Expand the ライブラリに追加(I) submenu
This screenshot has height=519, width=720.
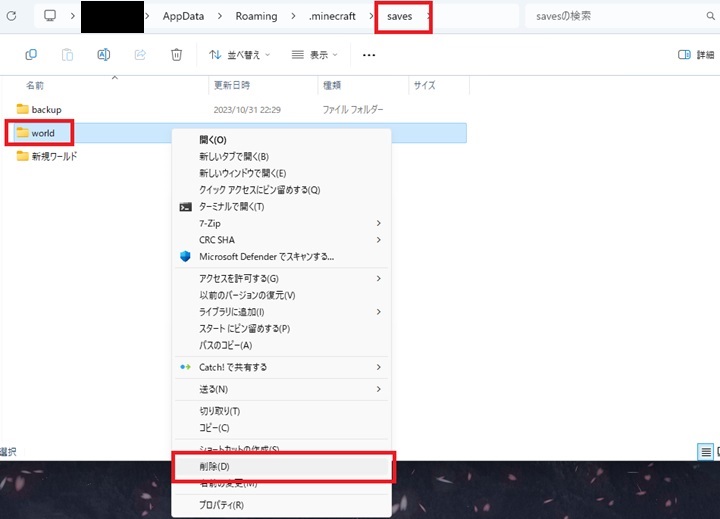click(x=281, y=312)
